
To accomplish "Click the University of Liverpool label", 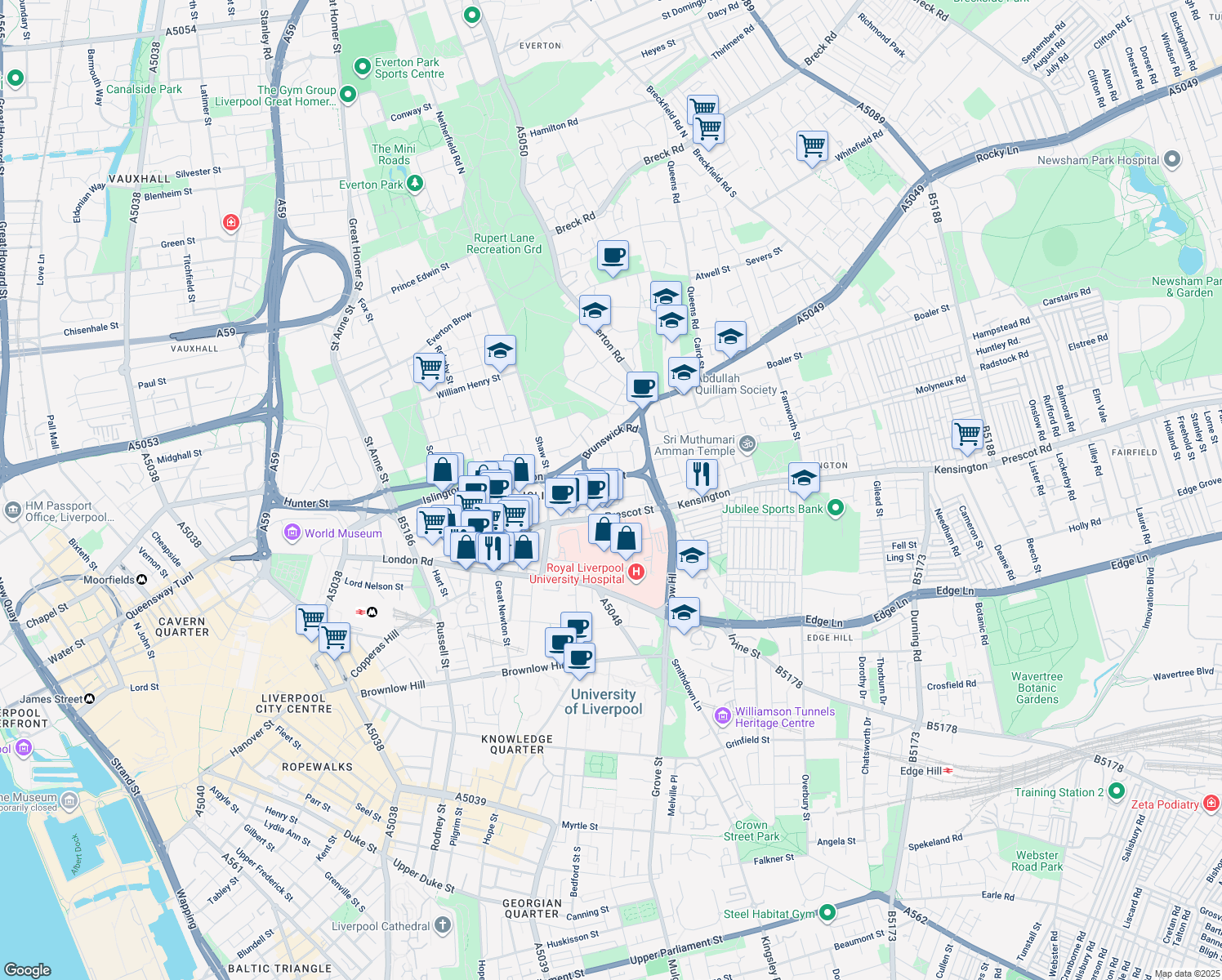I will (604, 702).
